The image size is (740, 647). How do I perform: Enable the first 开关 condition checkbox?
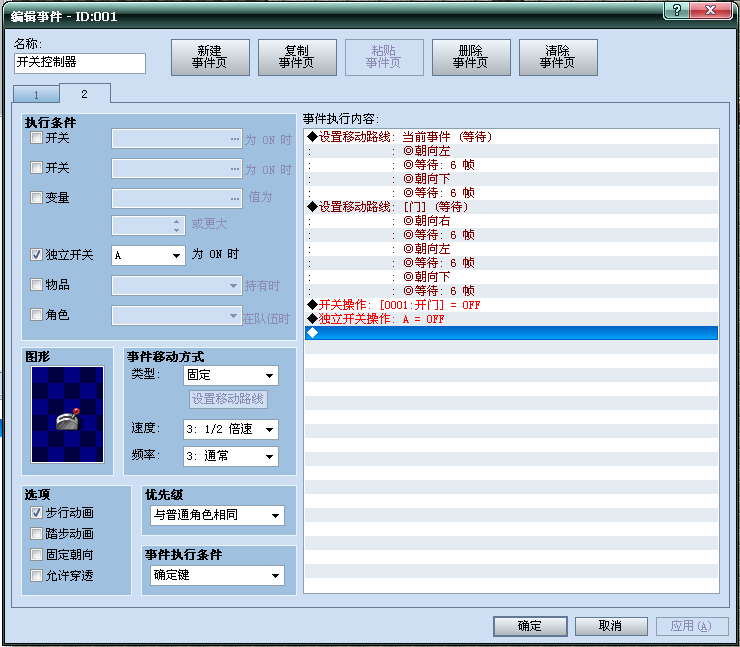point(37,139)
